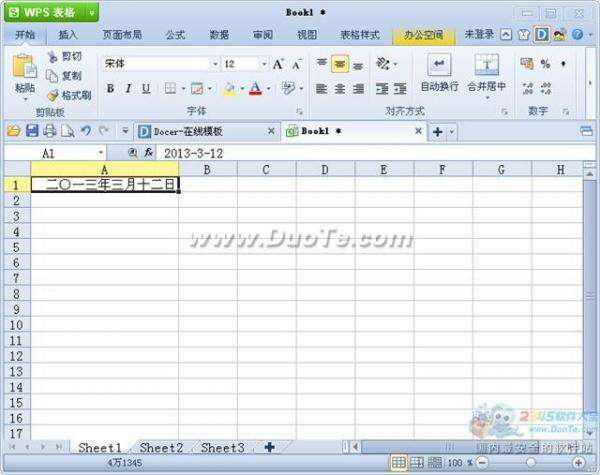
Task: Click the Undo arrow icon
Action: (86, 131)
